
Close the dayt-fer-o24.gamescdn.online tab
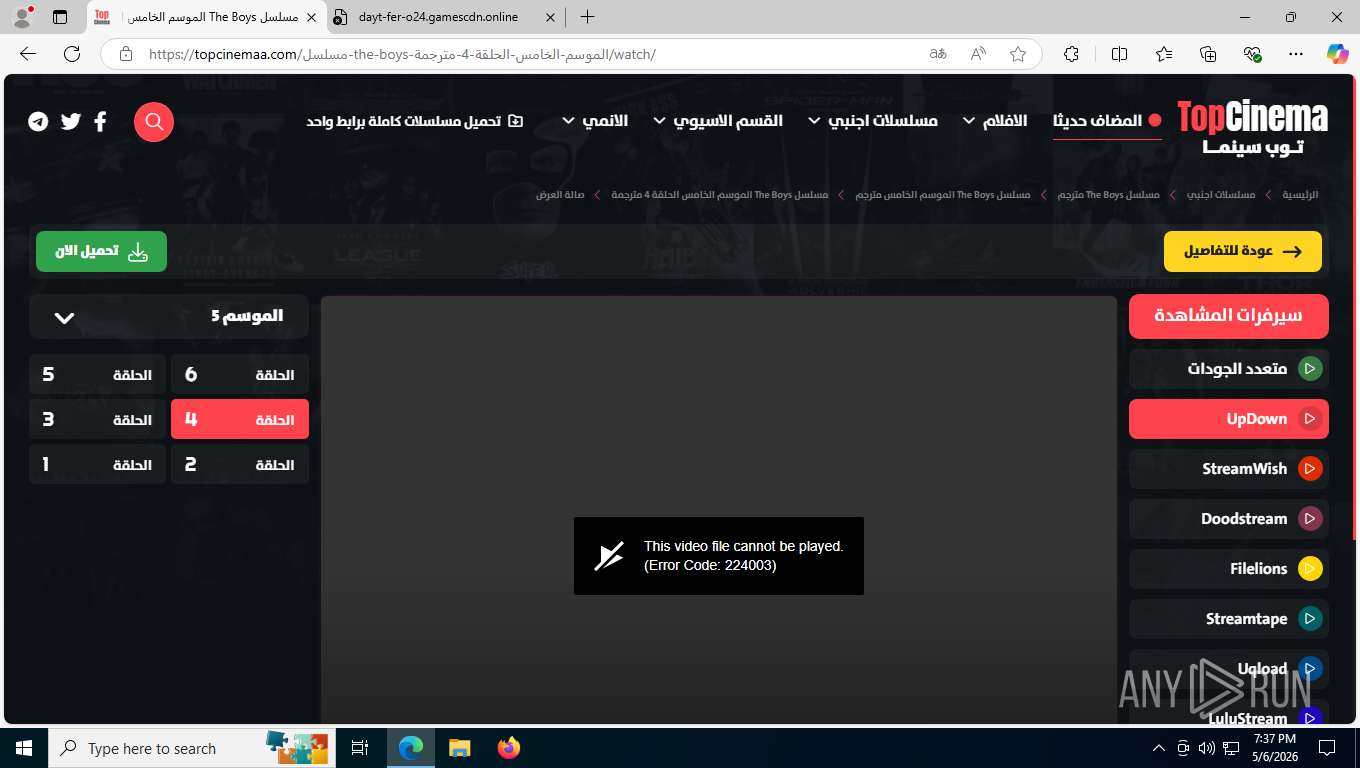(549, 17)
